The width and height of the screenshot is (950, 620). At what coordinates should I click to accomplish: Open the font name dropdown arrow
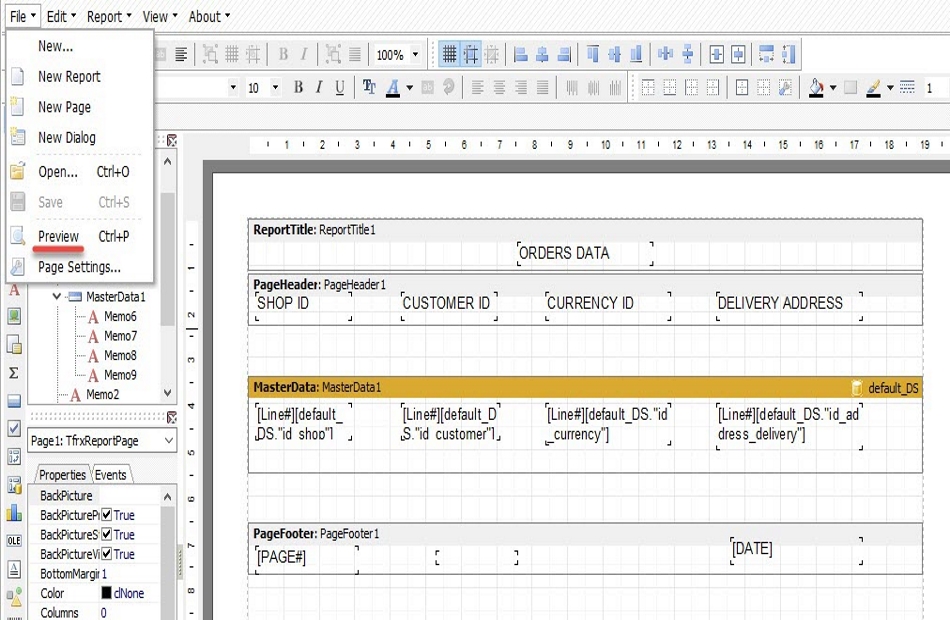point(233,87)
